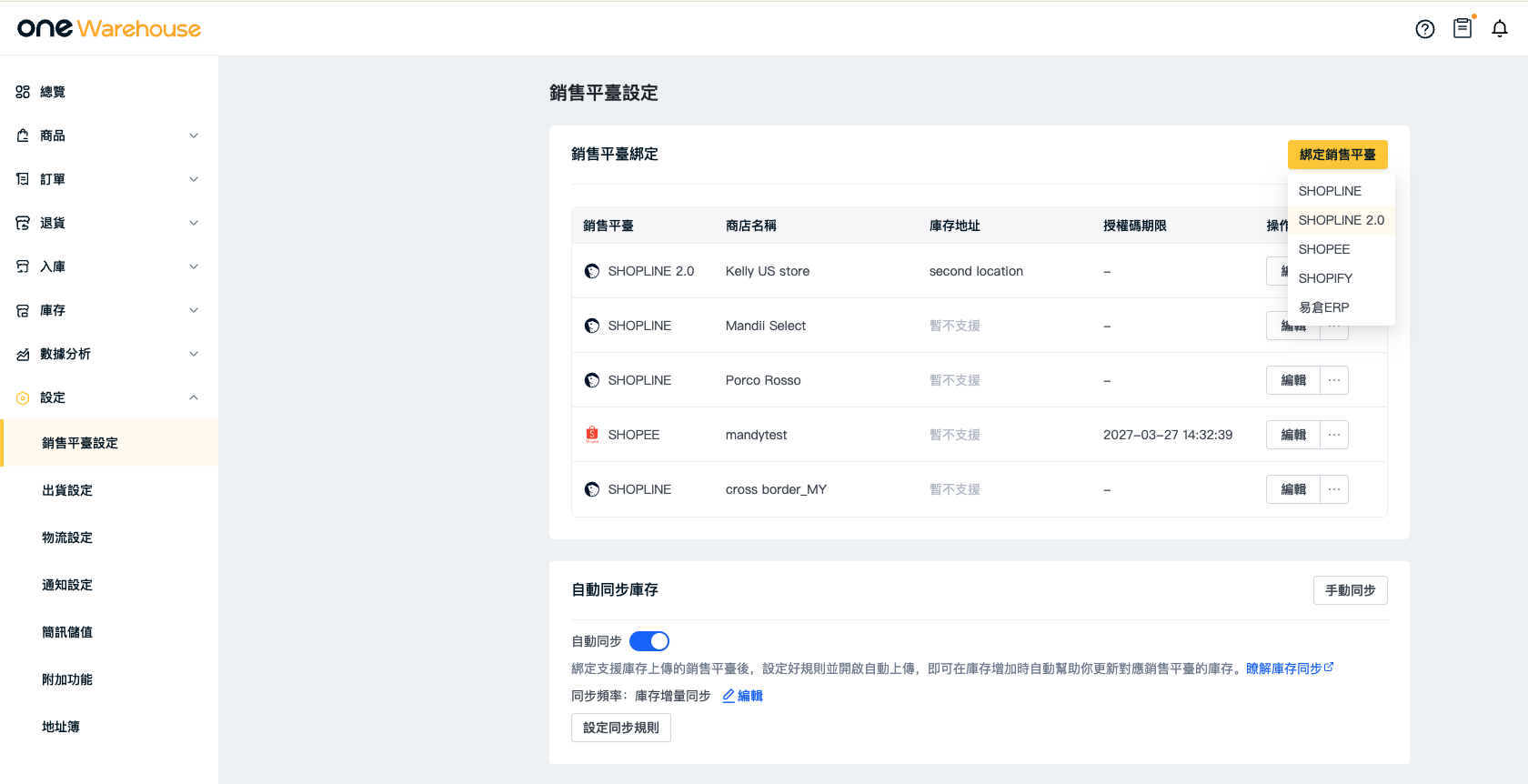
Task: Open more options for Porco Rosso row
Action: point(1334,380)
